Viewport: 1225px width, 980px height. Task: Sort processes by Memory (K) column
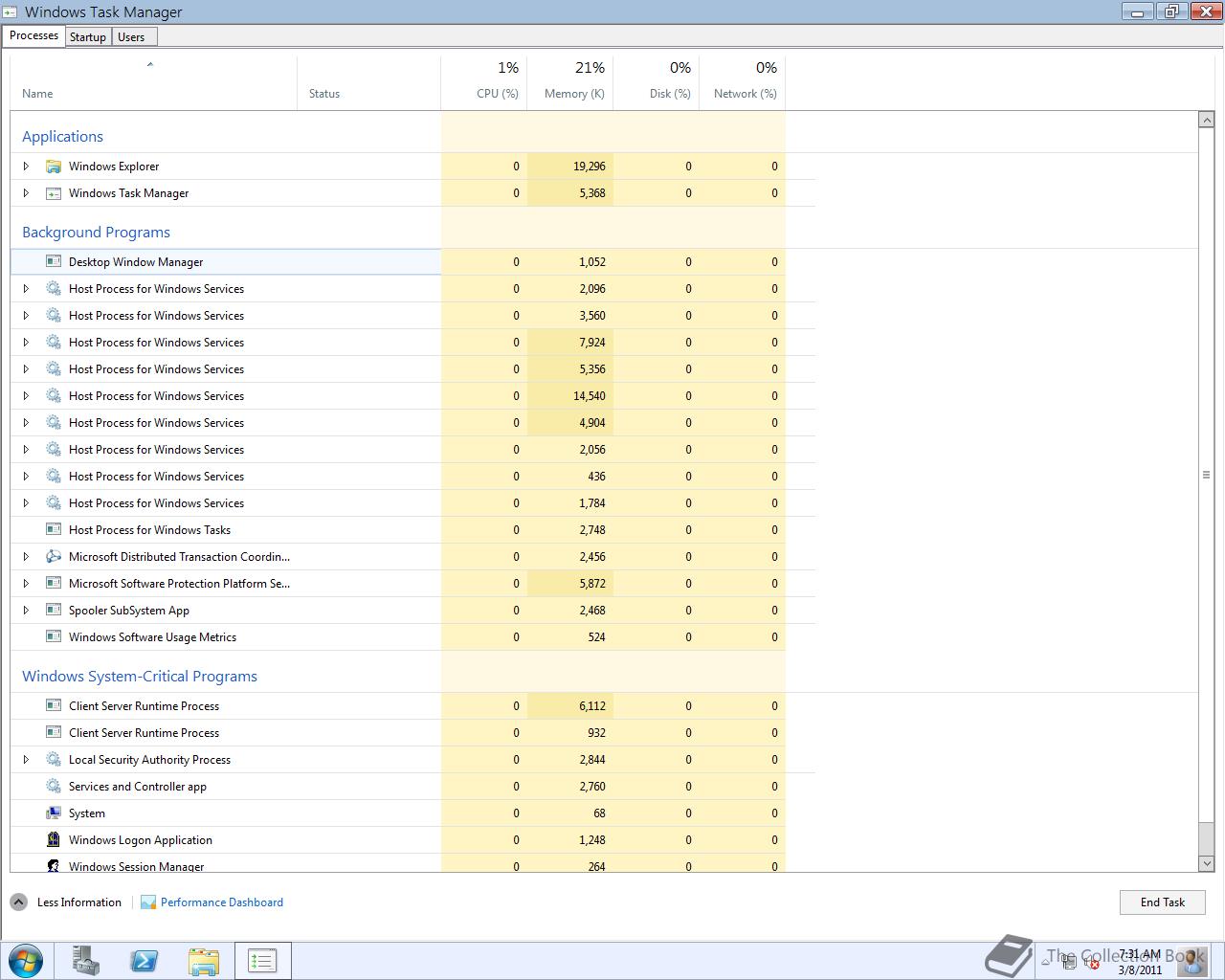coord(570,83)
